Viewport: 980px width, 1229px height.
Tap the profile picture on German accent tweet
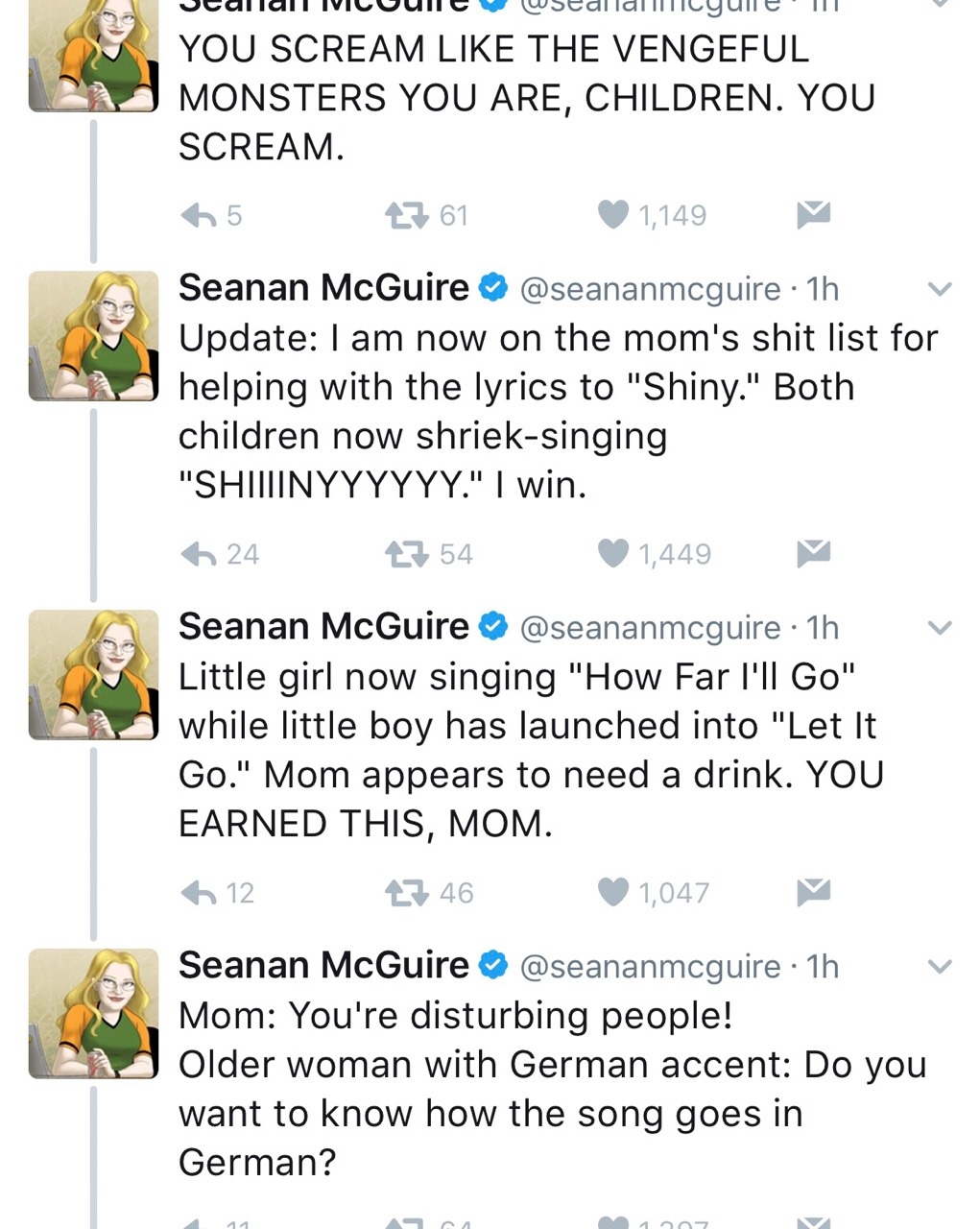[93, 1012]
